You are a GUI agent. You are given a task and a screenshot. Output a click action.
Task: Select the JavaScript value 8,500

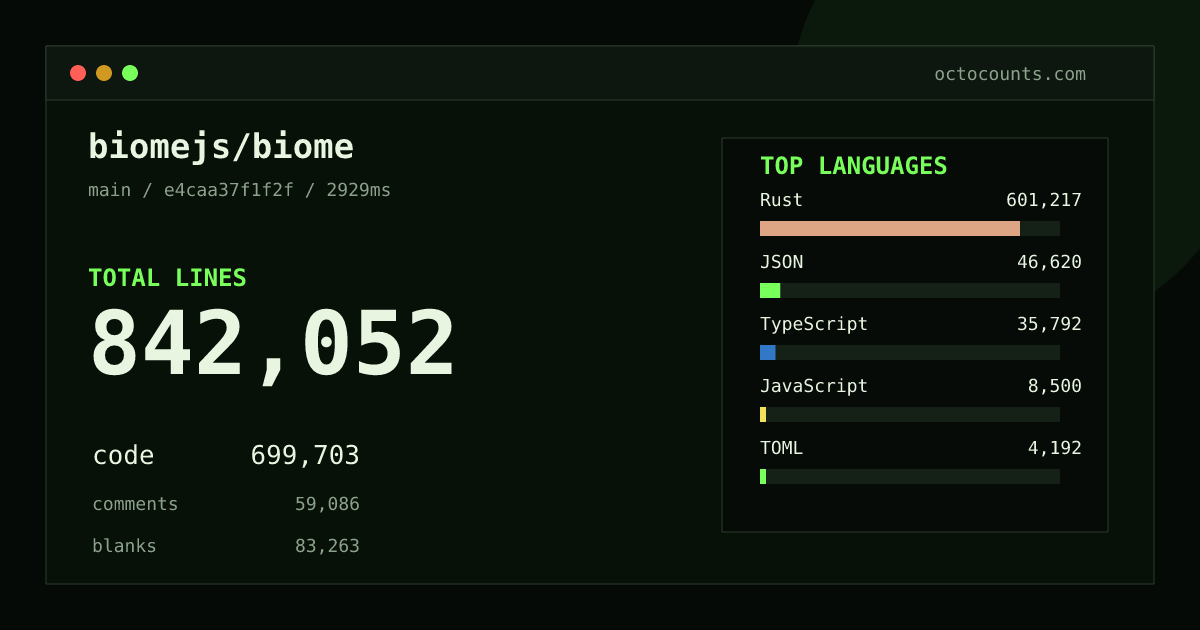[1055, 386]
